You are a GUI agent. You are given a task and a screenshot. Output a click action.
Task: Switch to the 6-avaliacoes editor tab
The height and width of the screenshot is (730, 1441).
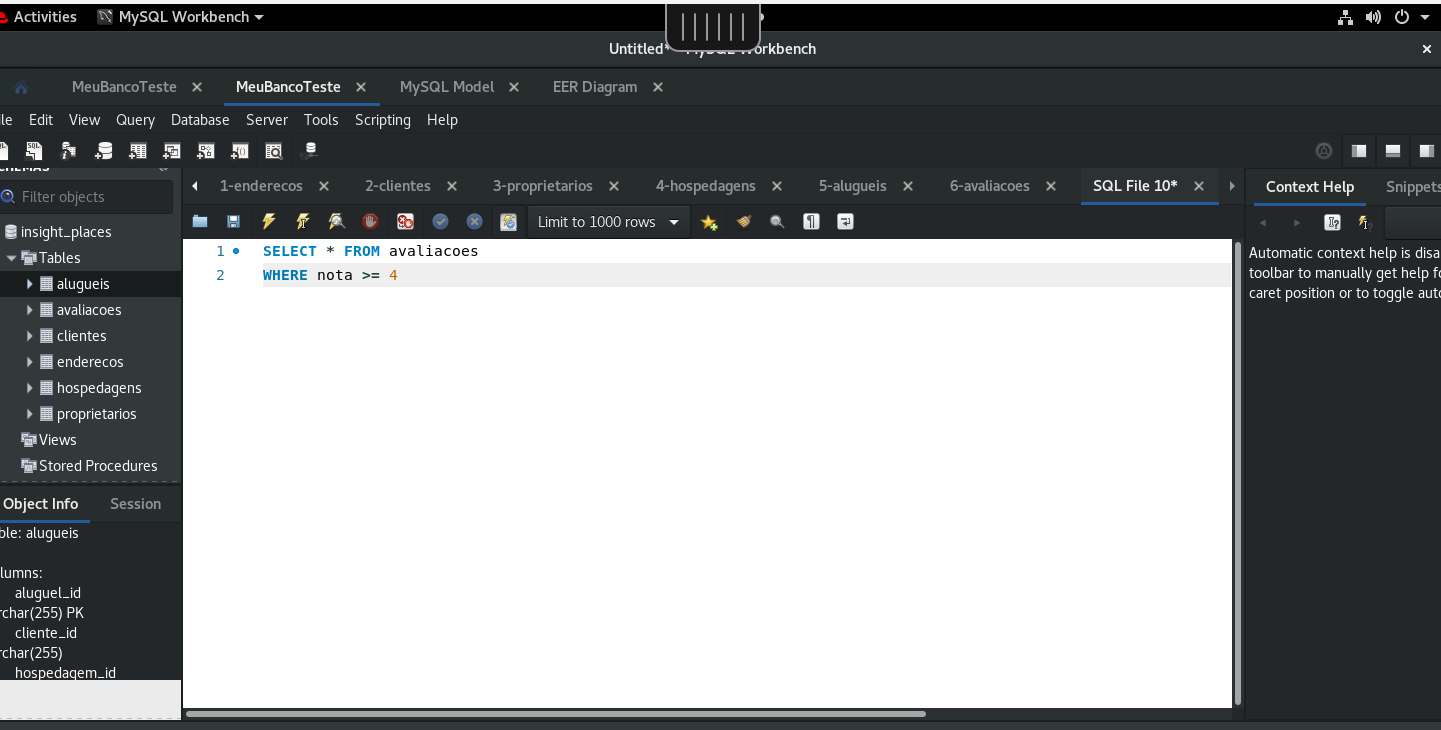point(989,186)
